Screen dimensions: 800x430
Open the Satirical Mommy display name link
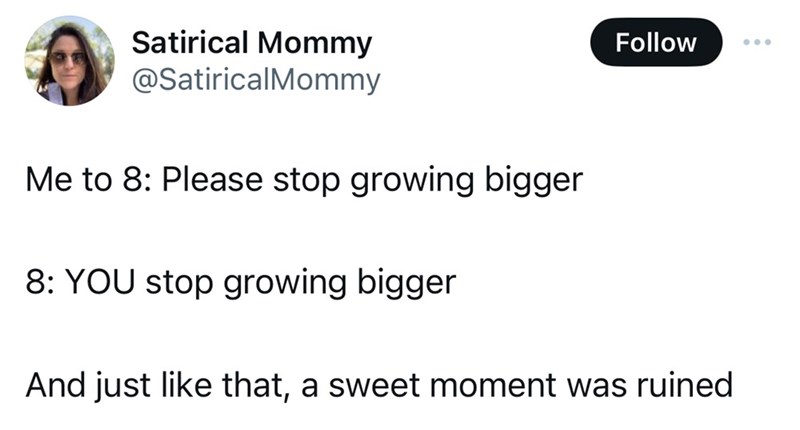pyautogui.click(x=251, y=43)
